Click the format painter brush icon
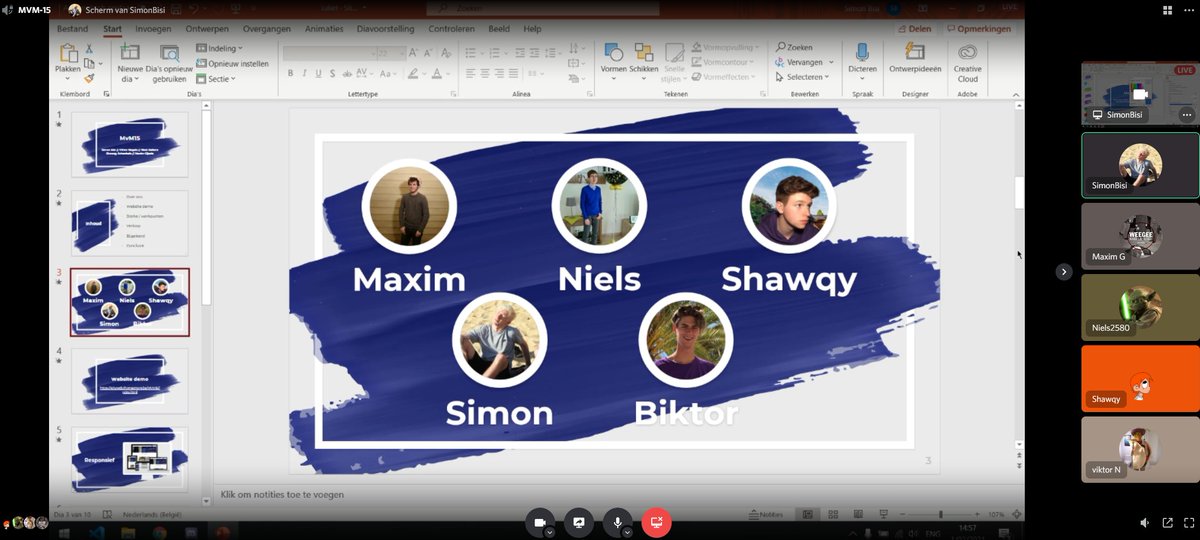Viewport: 1200px width, 540px height. (x=89, y=77)
